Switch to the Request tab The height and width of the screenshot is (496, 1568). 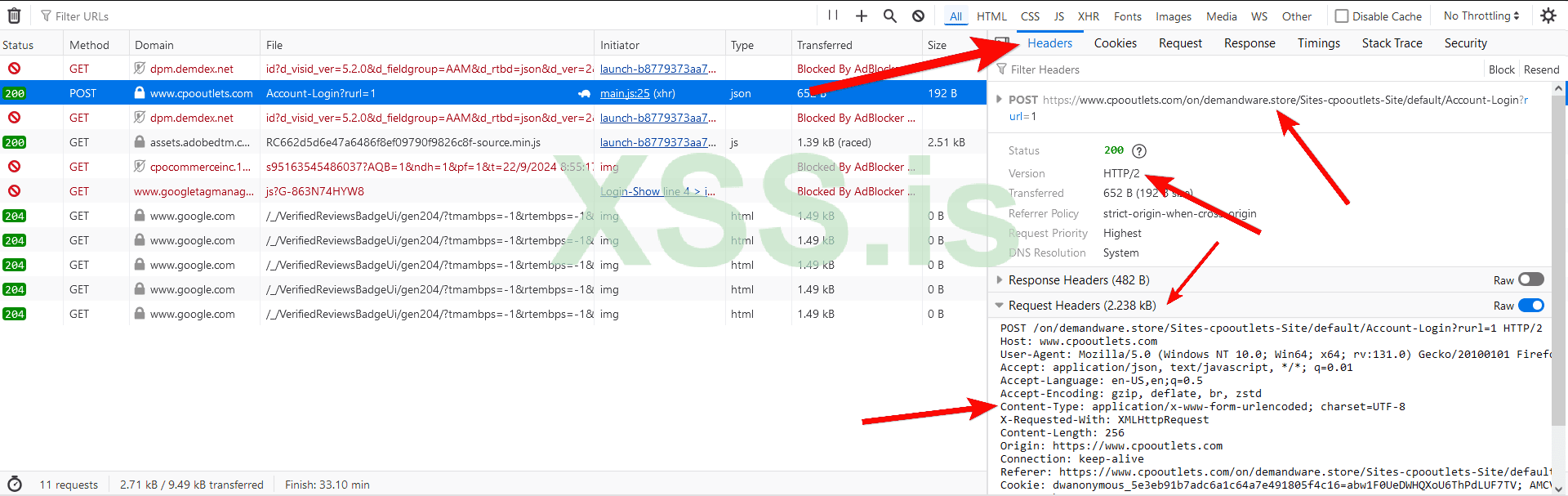point(1180,43)
